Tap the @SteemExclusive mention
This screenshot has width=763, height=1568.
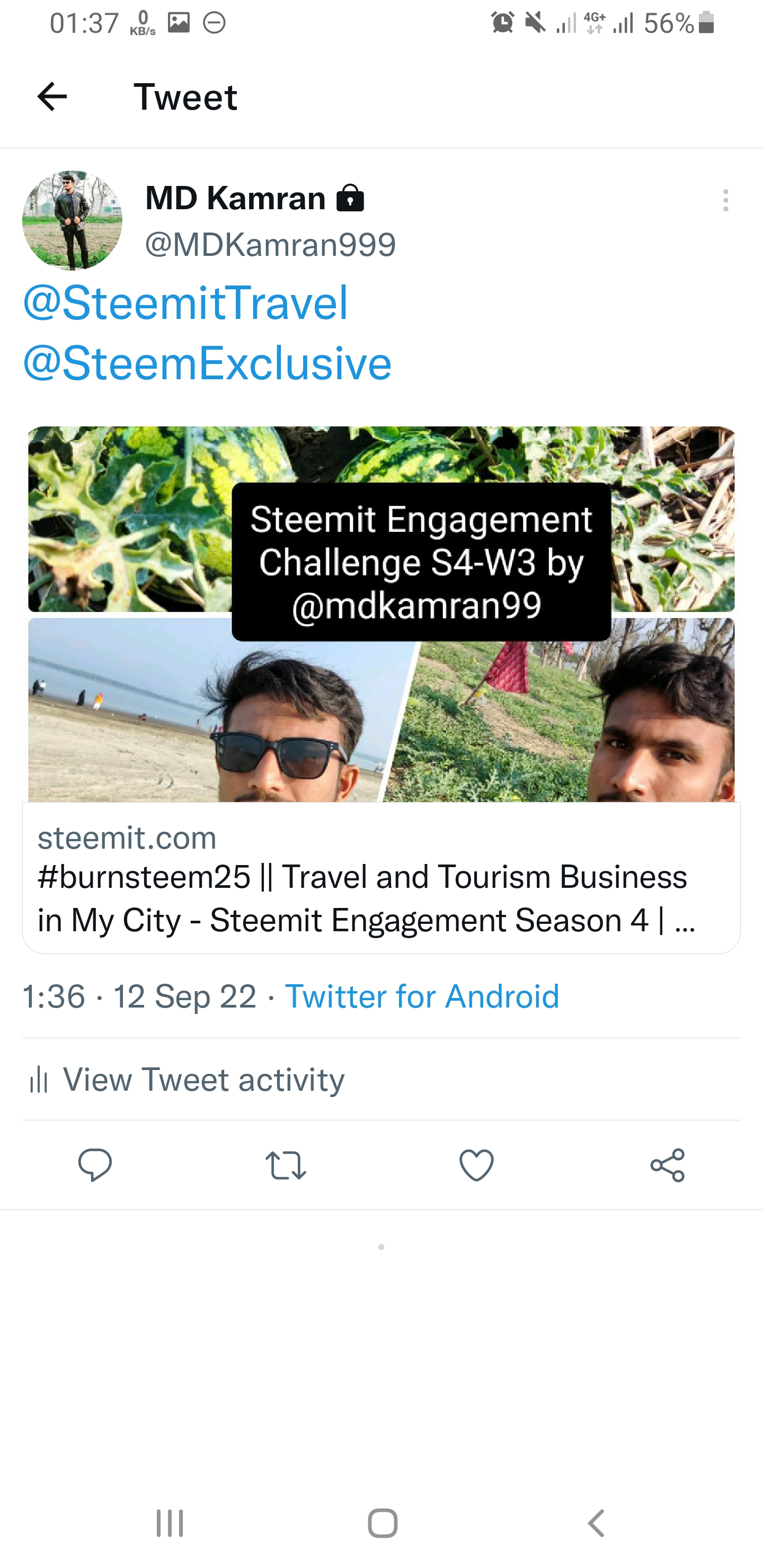point(207,363)
